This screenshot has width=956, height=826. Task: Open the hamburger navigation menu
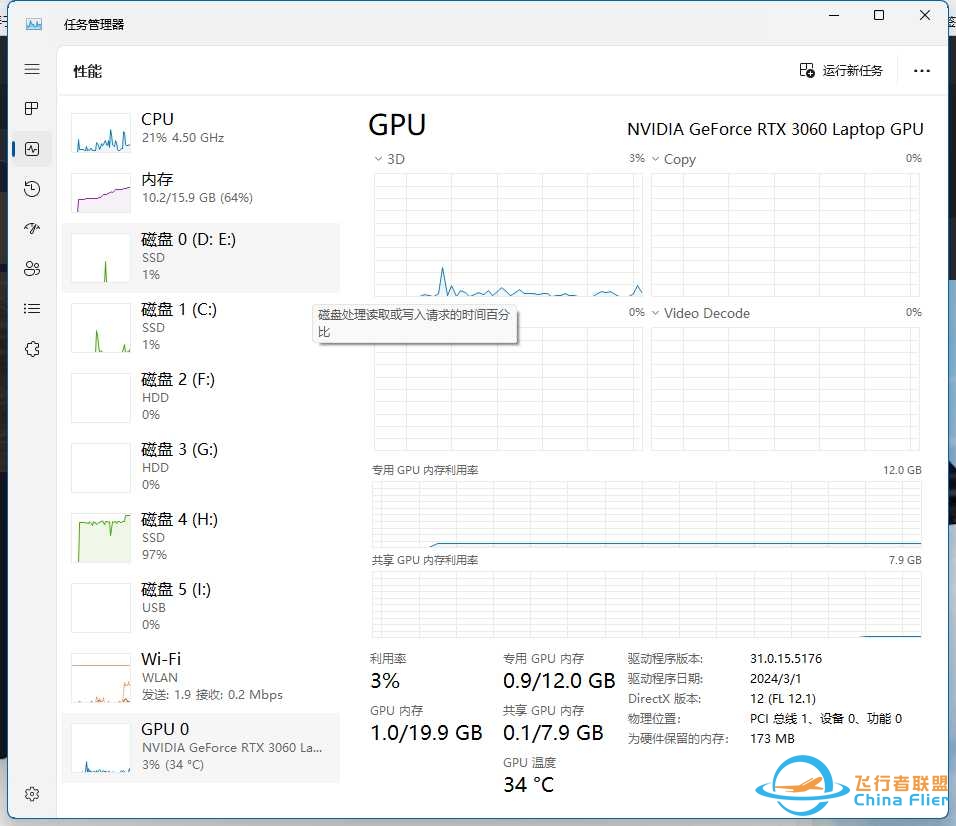click(32, 69)
